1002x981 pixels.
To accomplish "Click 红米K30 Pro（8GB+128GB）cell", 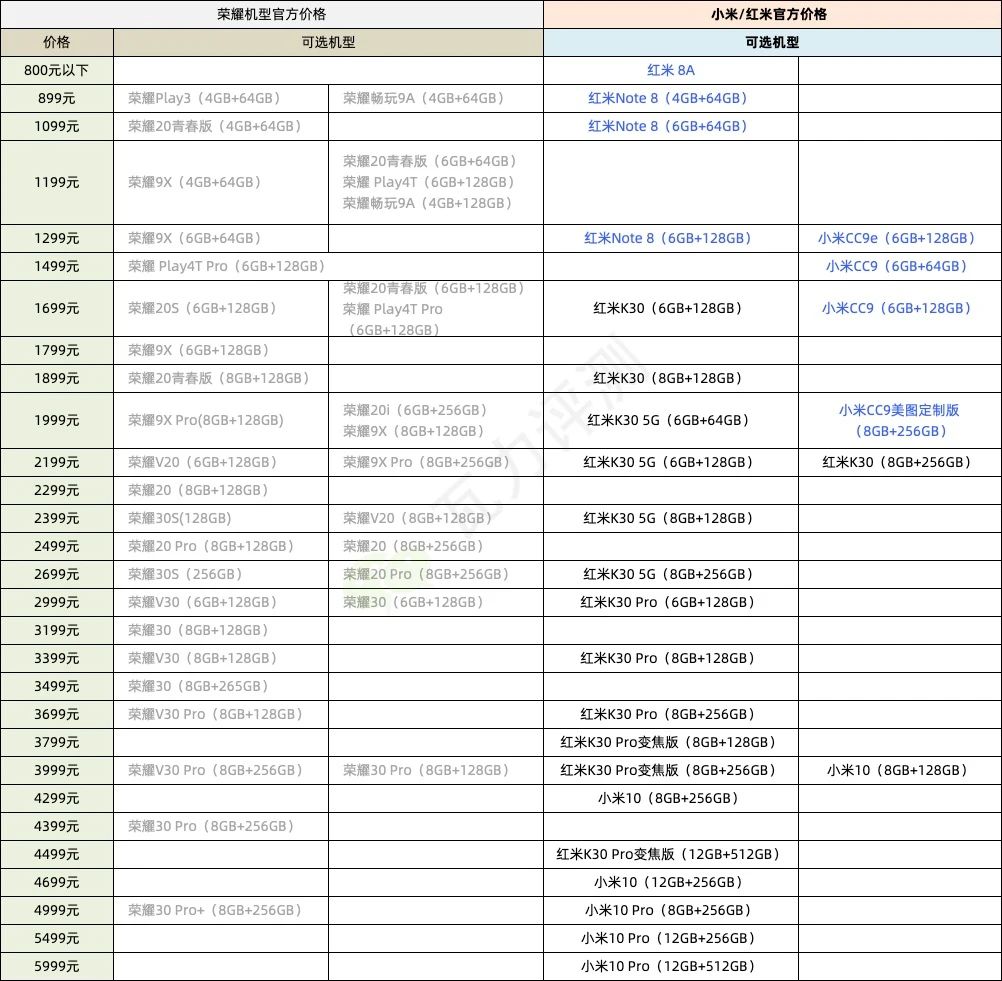I will click(671, 658).
